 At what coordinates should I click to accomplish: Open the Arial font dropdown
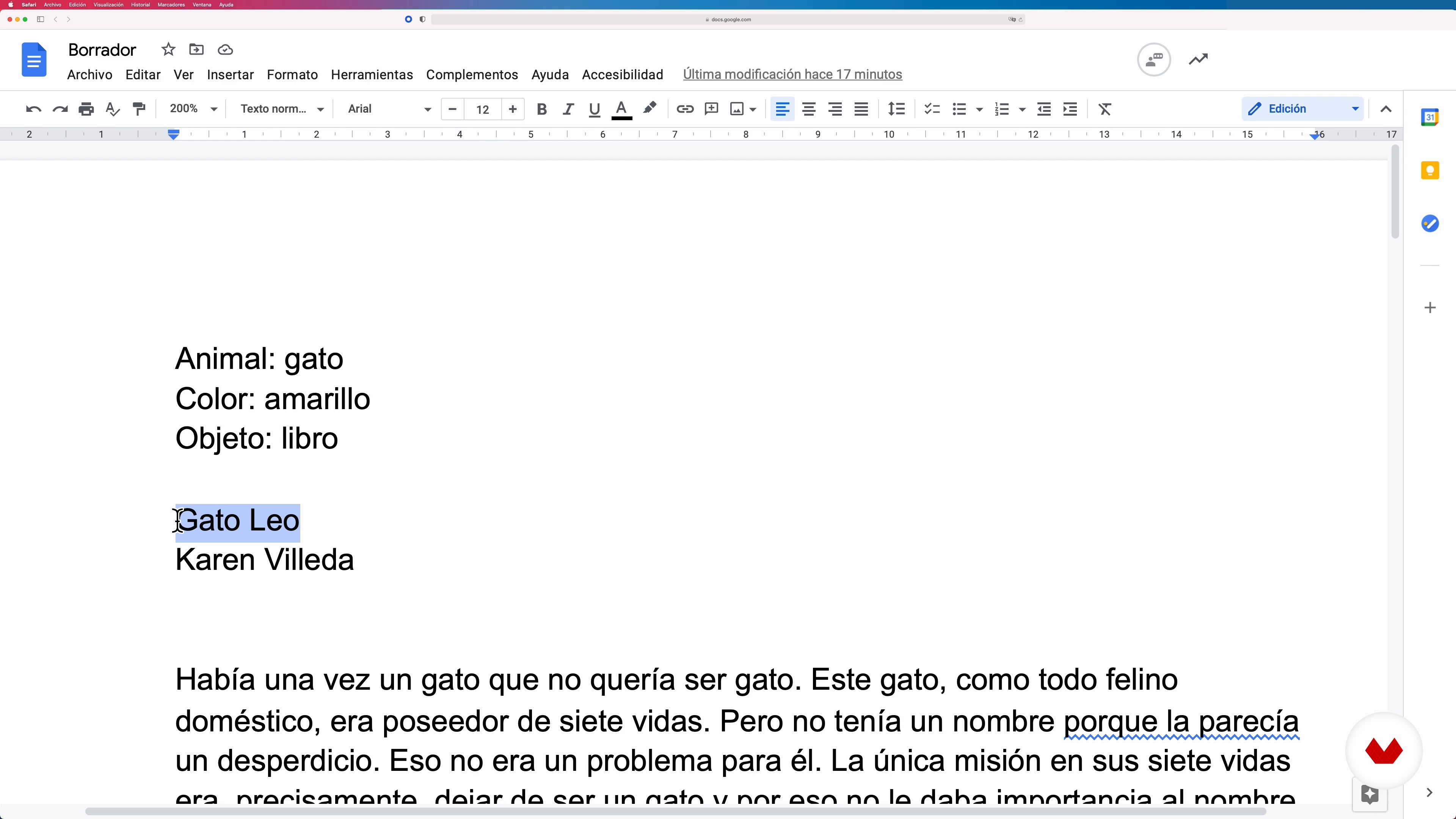tap(389, 109)
